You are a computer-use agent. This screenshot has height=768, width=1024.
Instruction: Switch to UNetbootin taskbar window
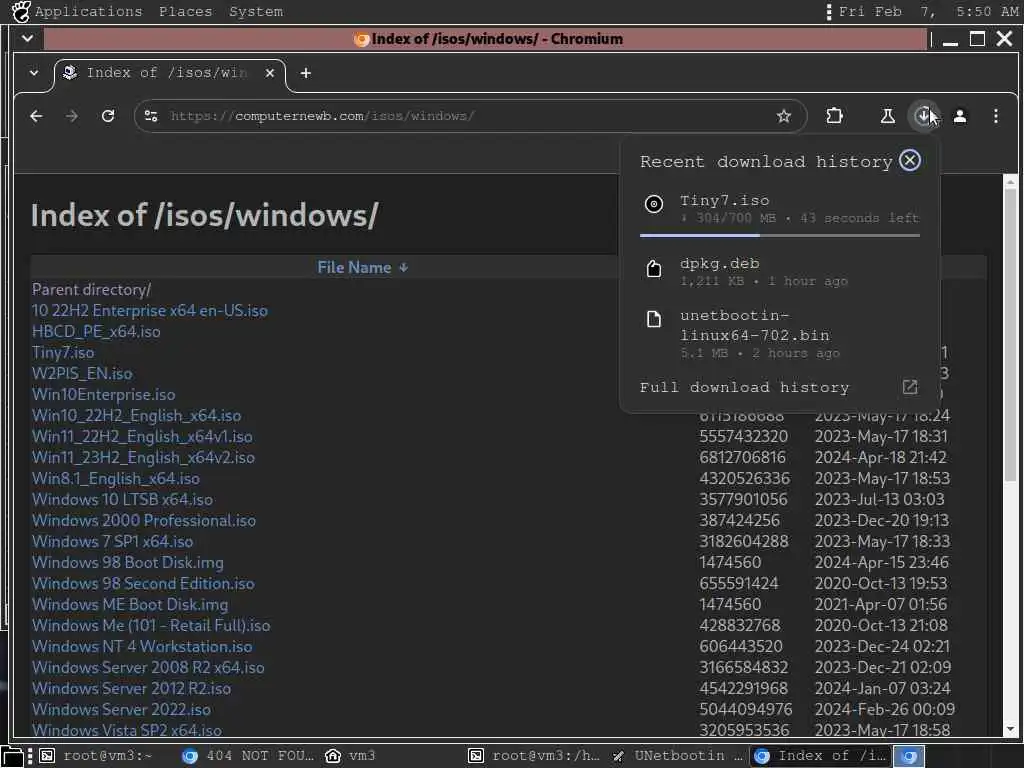[x=678, y=756]
